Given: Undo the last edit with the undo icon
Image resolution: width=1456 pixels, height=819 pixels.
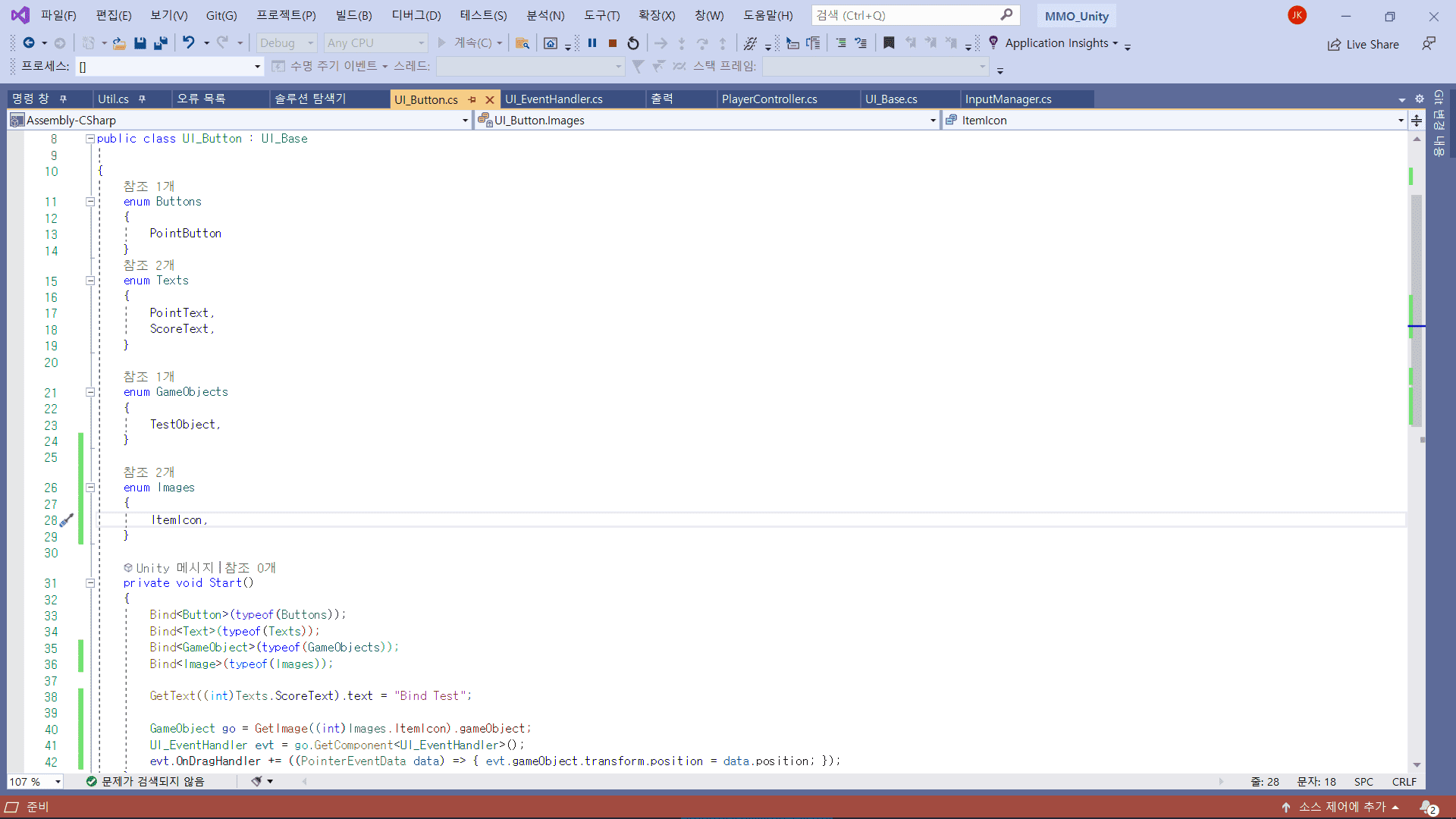Looking at the screenshot, I should coord(189,43).
